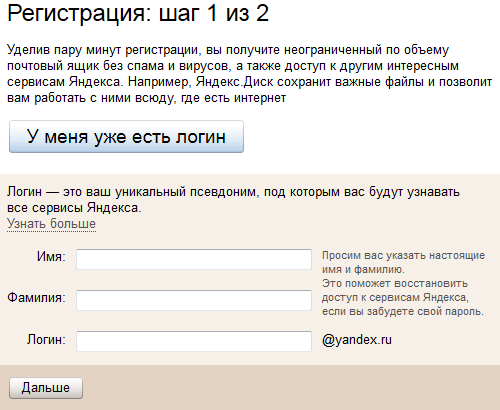This screenshot has height=410, width=500.
Task: Focus the Фамилия input field
Action: point(194,300)
